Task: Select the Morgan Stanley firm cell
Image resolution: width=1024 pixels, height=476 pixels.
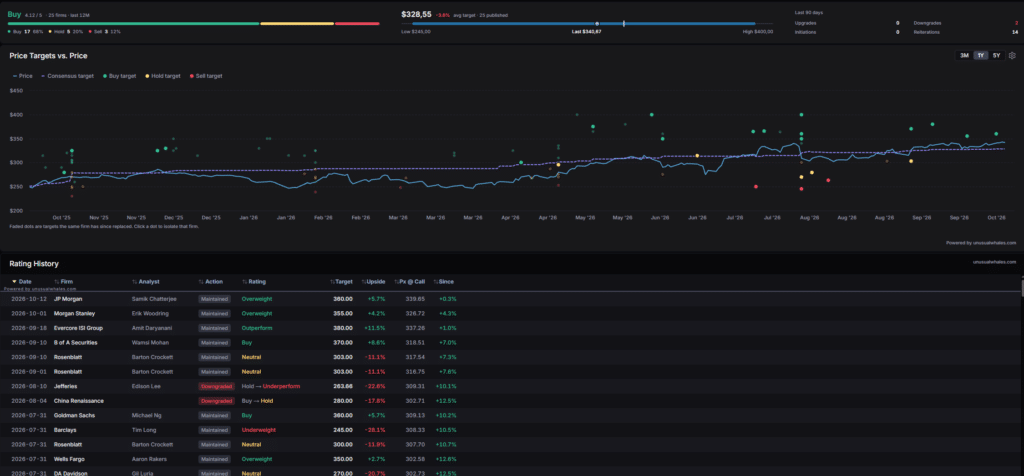Action: click(74, 313)
